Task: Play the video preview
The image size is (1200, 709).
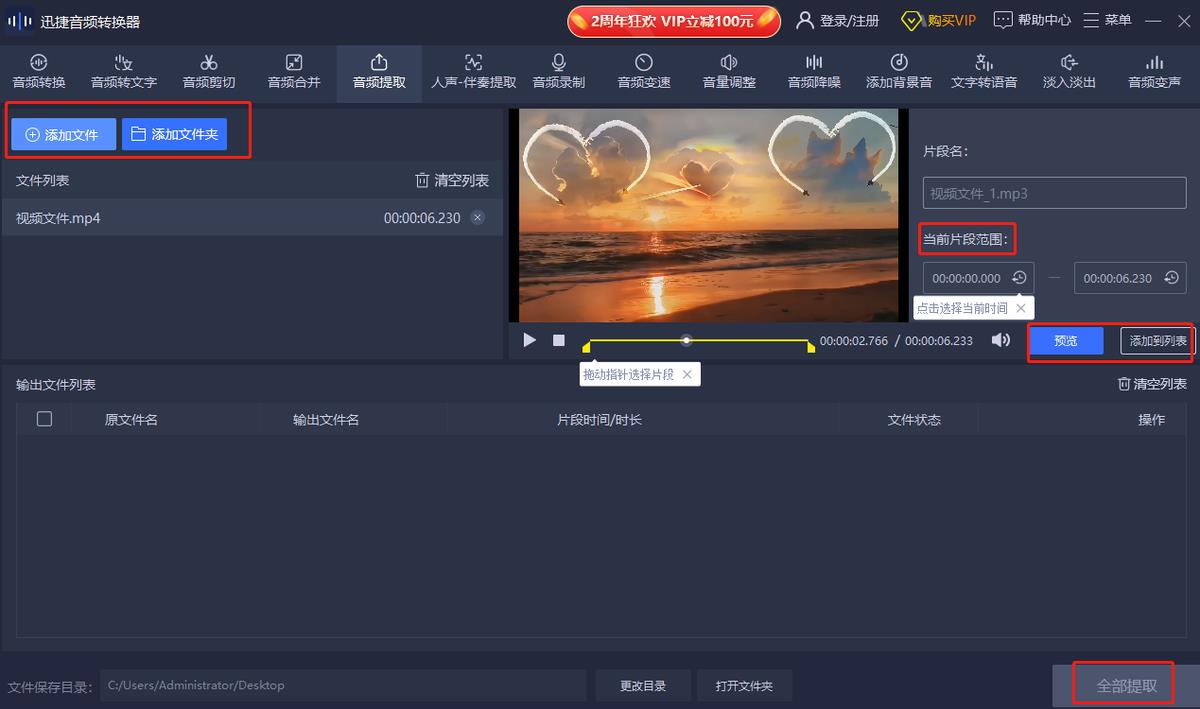Action: tap(530, 340)
